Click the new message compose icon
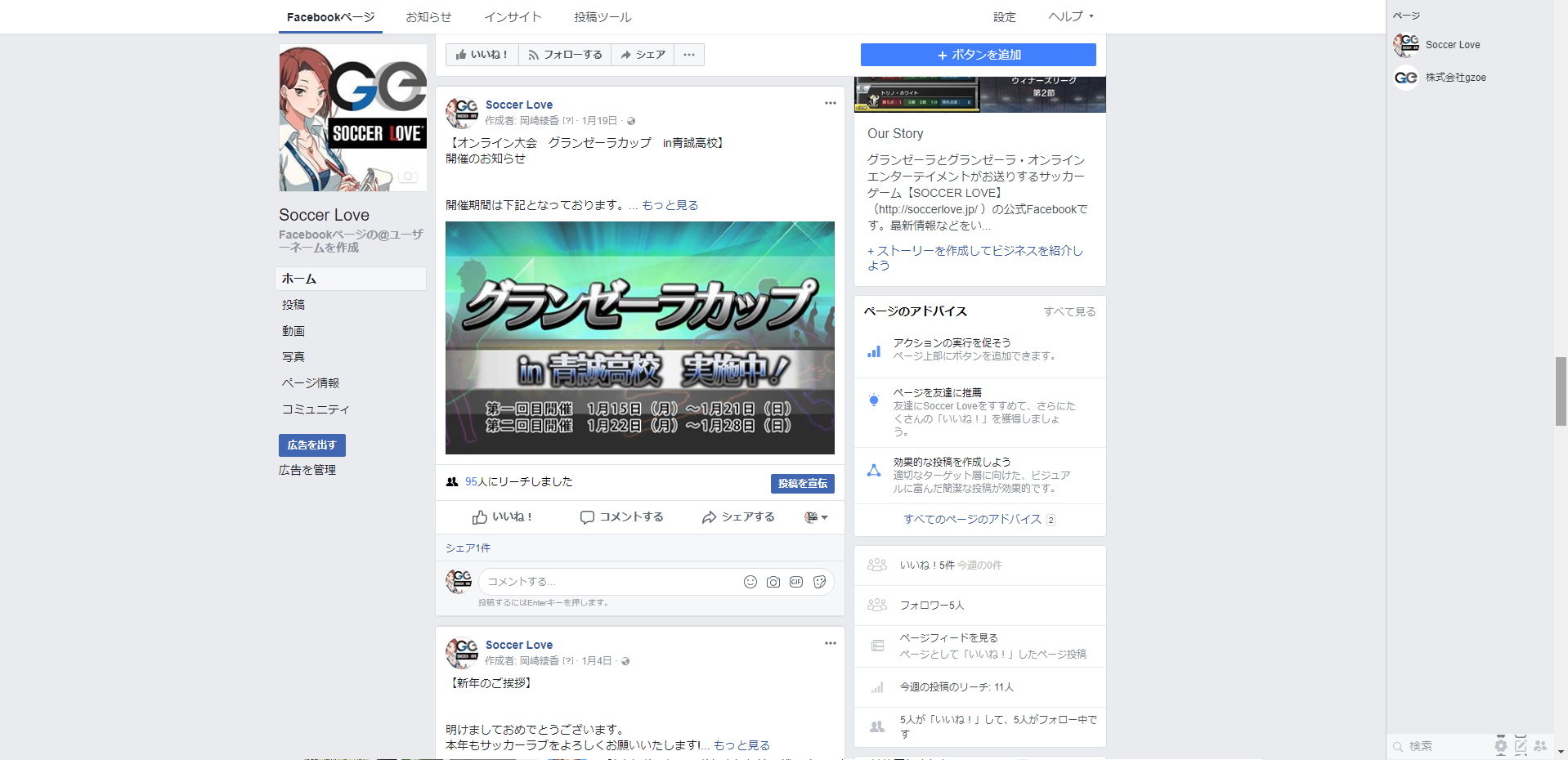This screenshot has width=1568, height=760. [1521, 745]
